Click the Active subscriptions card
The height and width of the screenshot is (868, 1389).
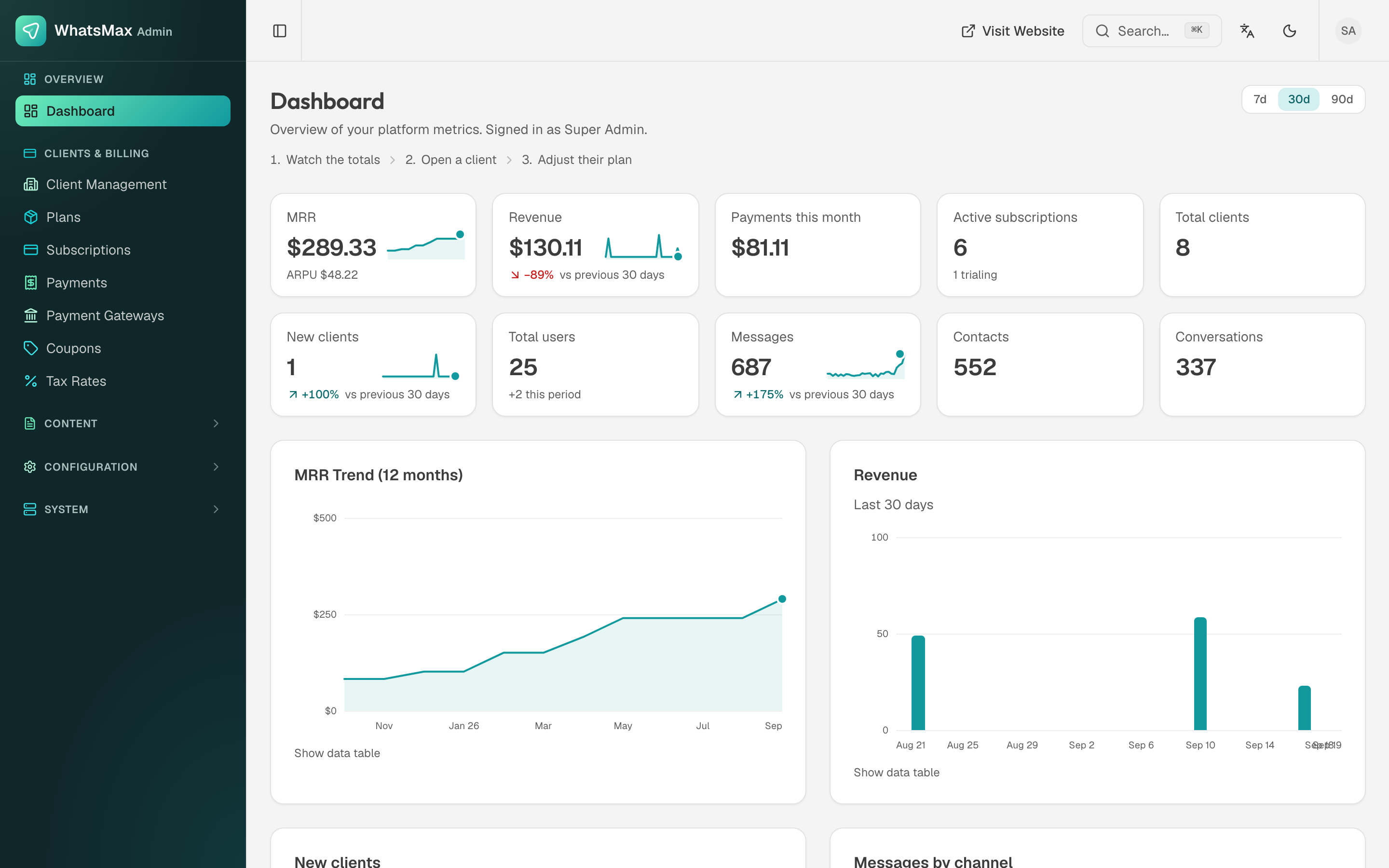pos(1039,245)
